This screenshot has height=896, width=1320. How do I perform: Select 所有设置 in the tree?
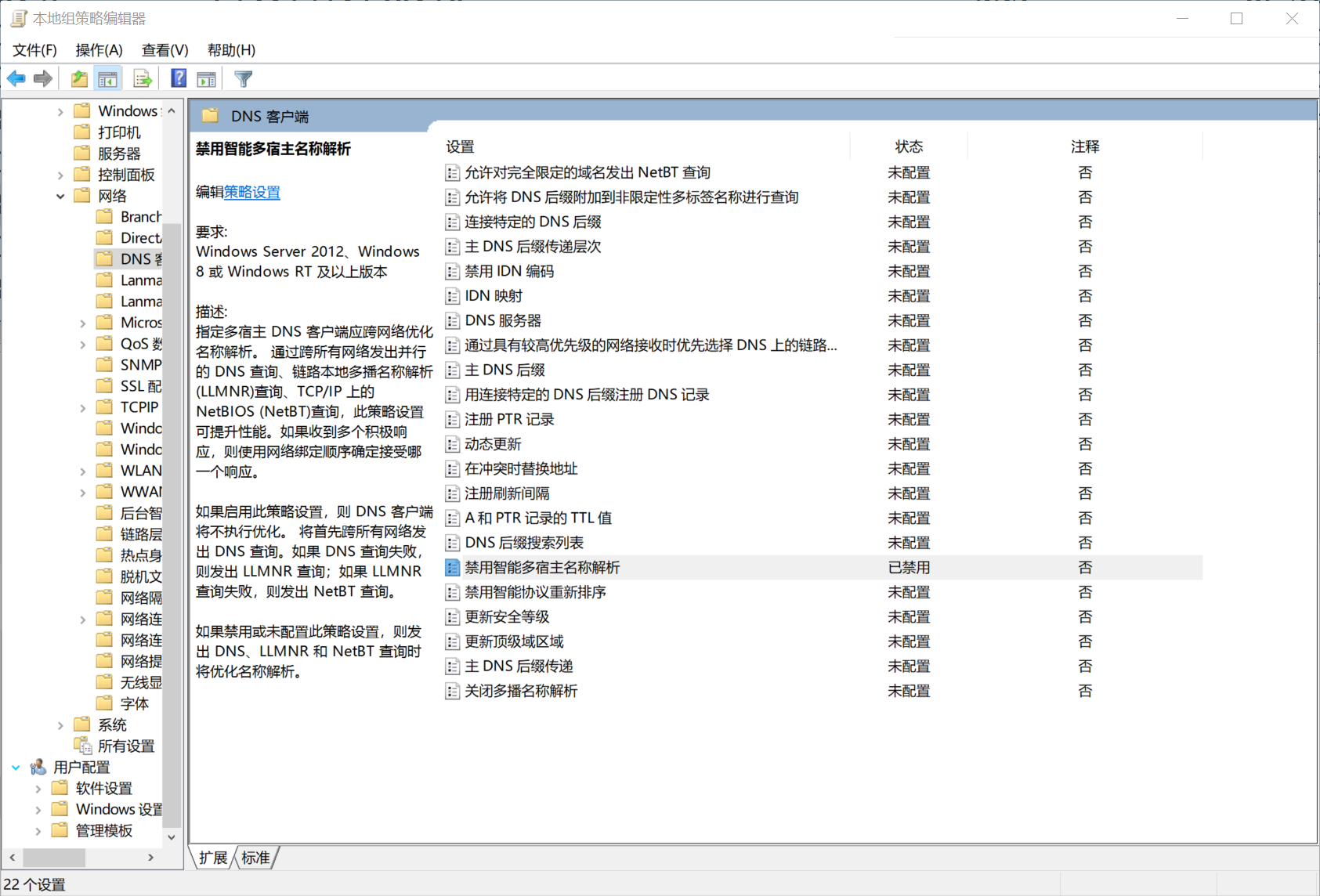[125, 746]
